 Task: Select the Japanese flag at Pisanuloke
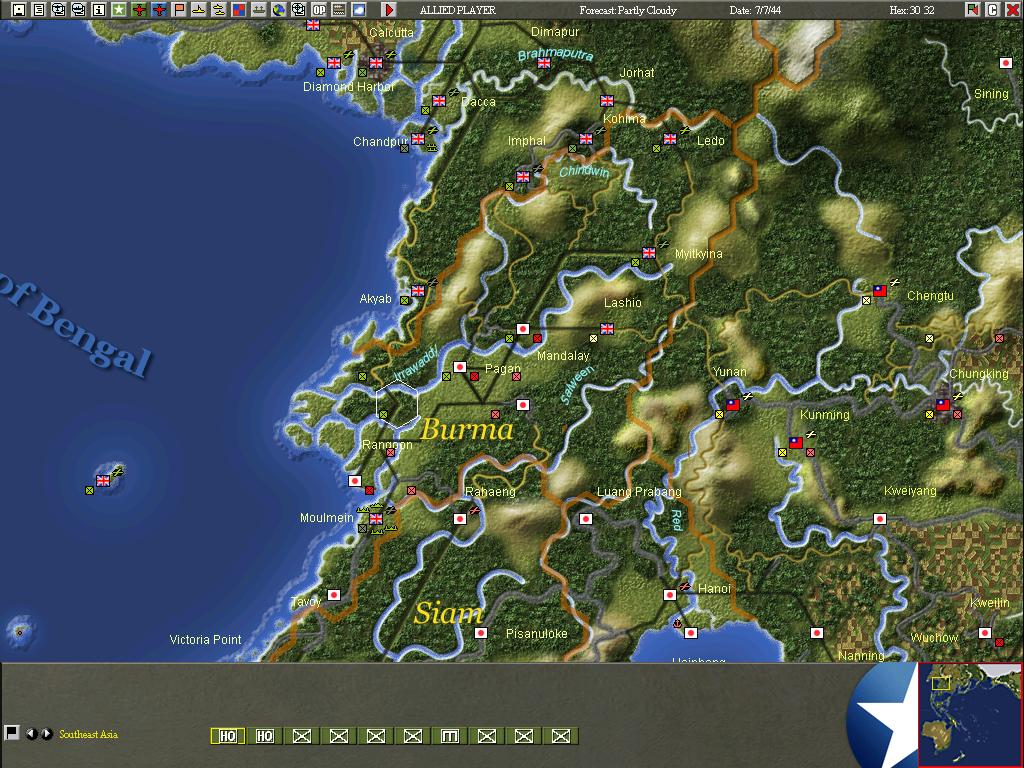pyautogui.click(x=481, y=633)
